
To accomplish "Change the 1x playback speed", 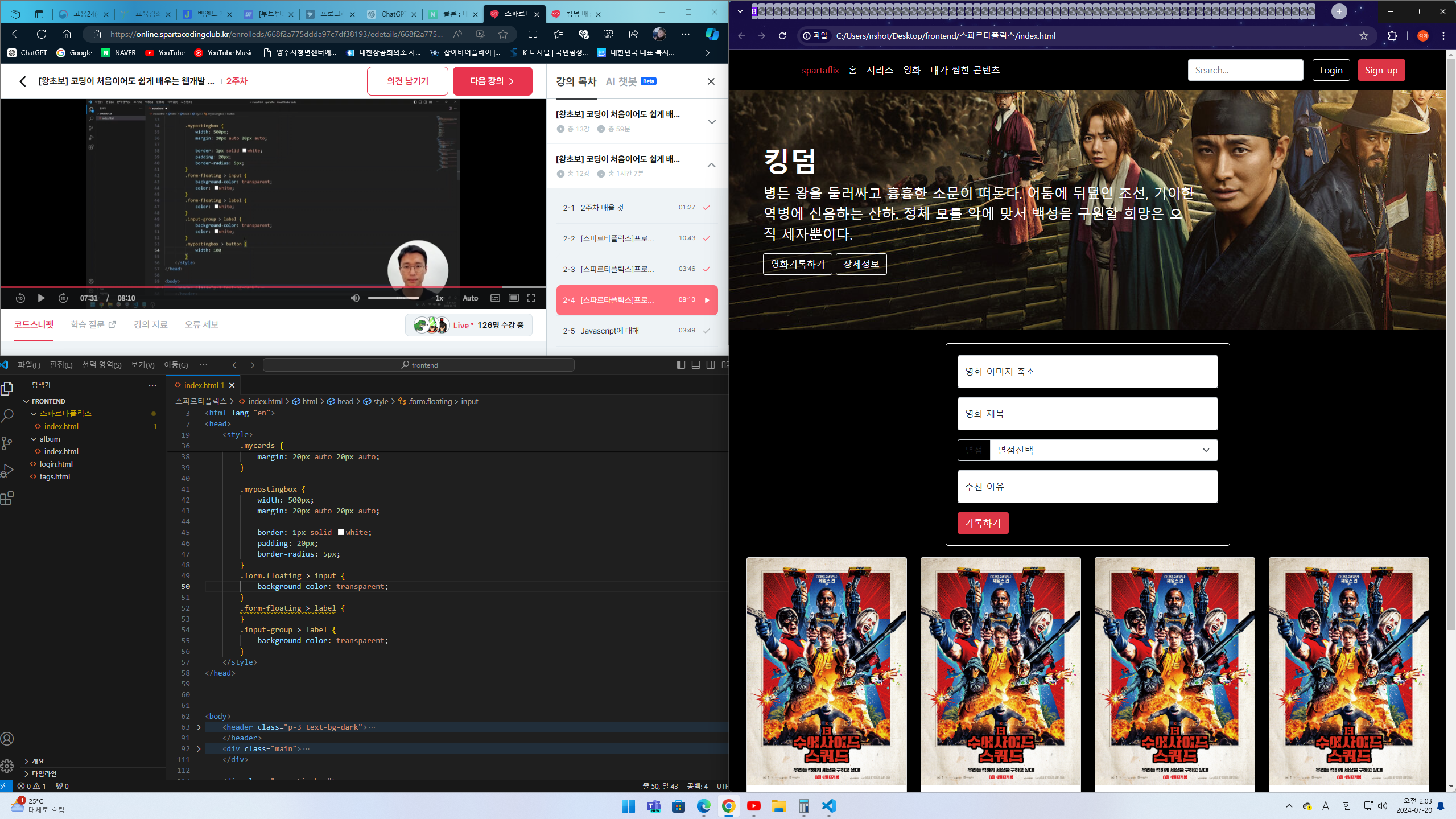I will pyautogui.click(x=439, y=298).
